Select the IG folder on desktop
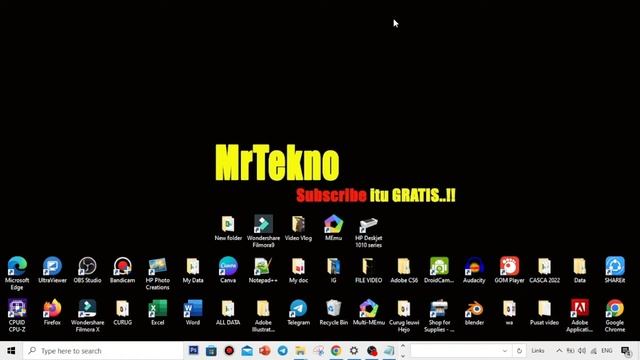 tap(333, 270)
